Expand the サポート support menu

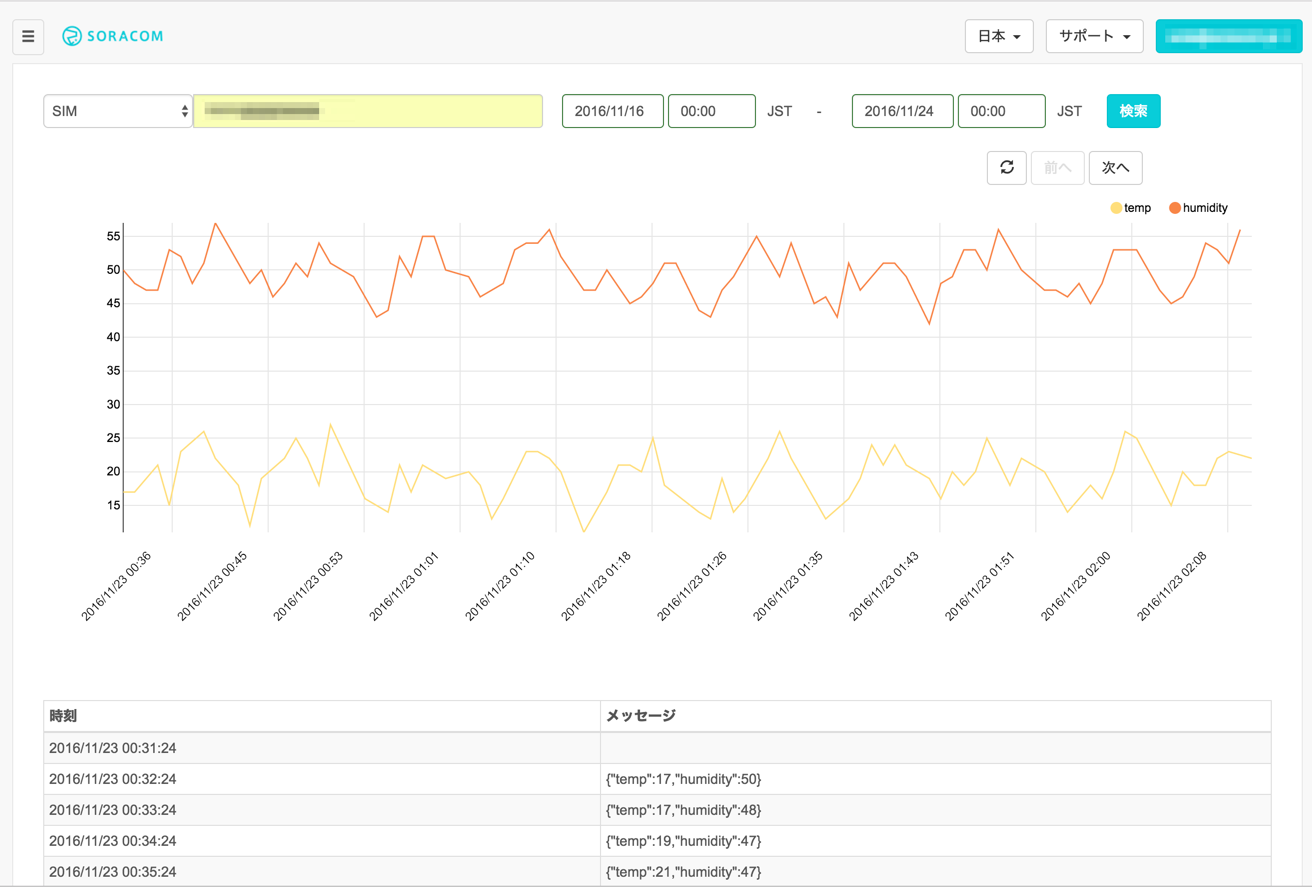(x=1094, y=36)
